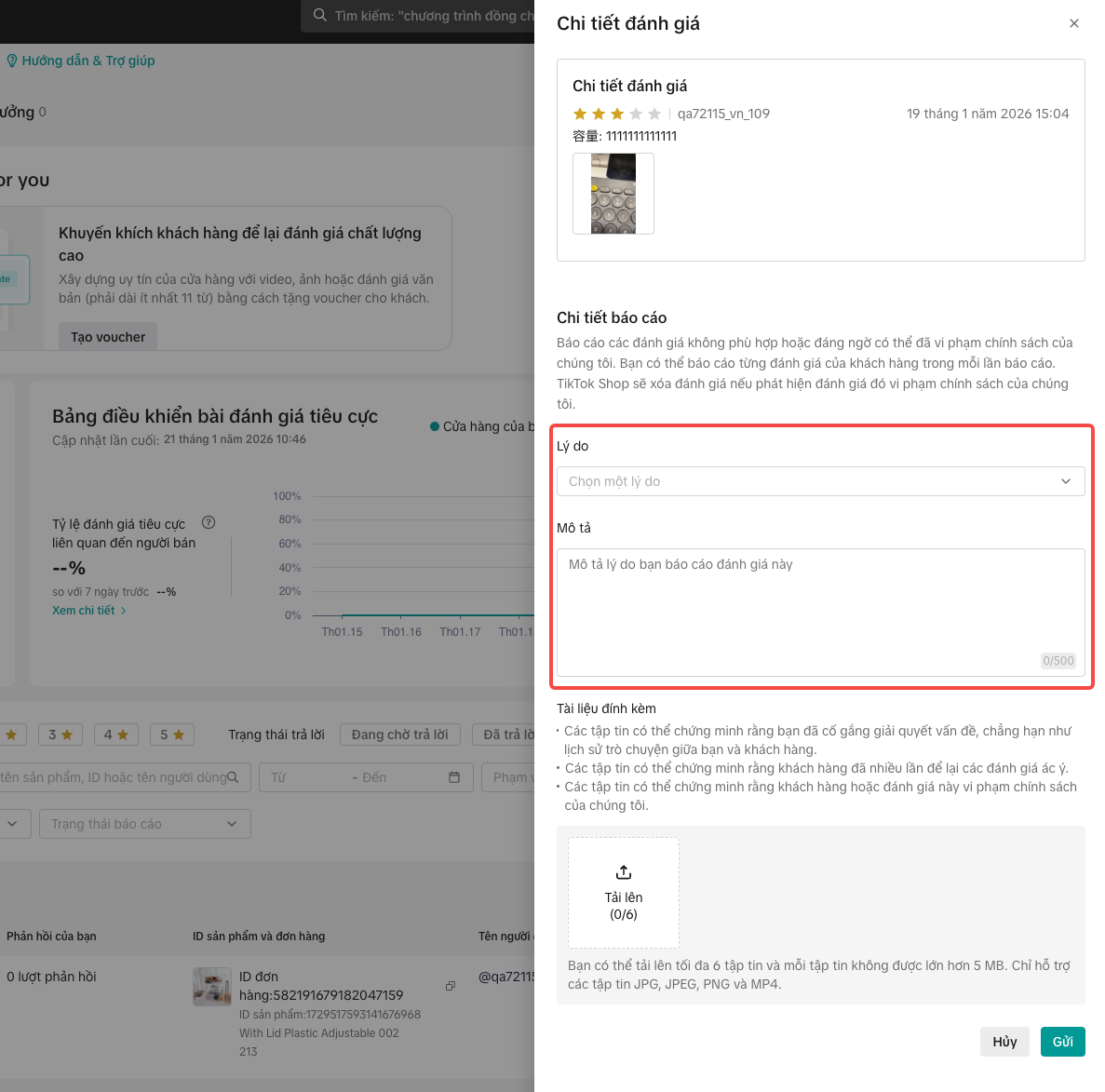Screen dimensions: 1105x1092
Task: Click the Từ start date field
Action: (303, 777)
